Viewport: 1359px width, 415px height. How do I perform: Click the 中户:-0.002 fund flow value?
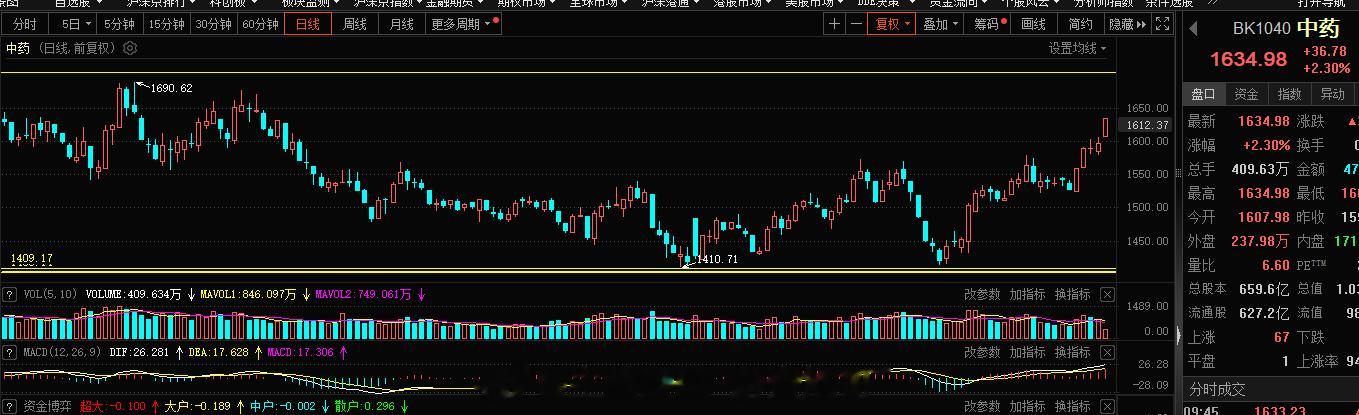[283, 407]
